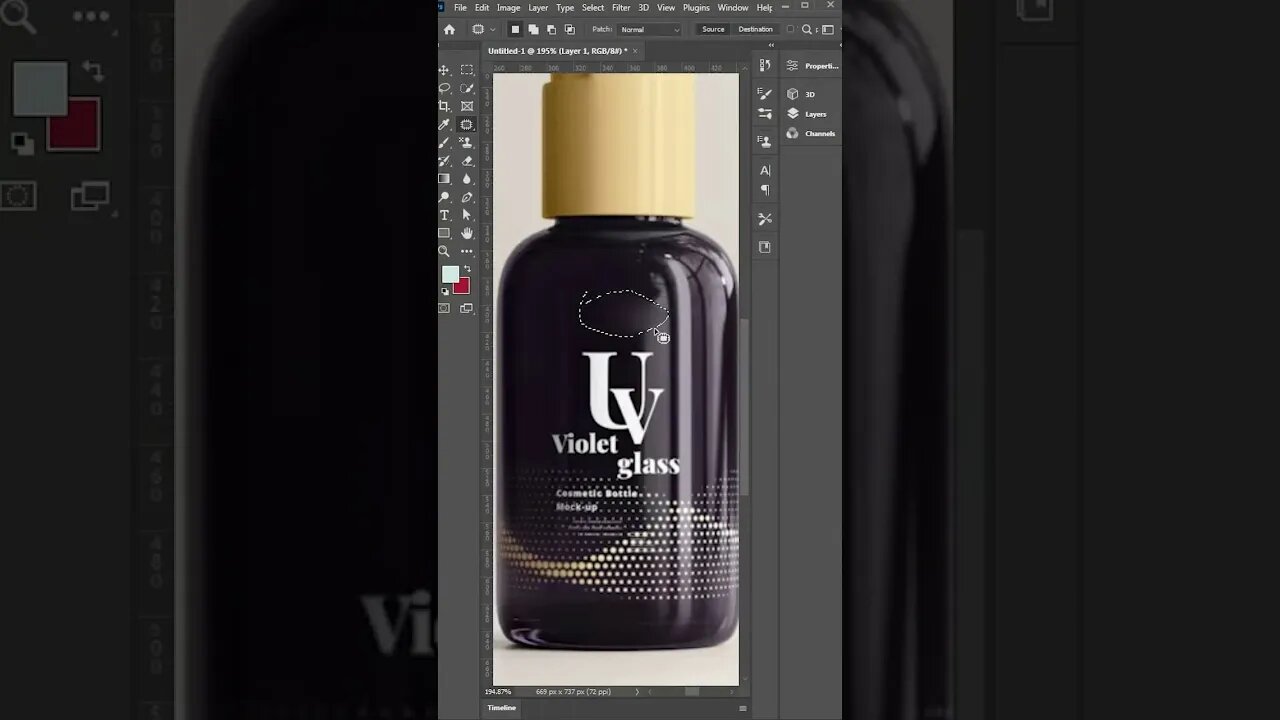This screenshot has width=1280, height=720.
Task: Open the Photoshop search icon
Action: pos(807,30)
